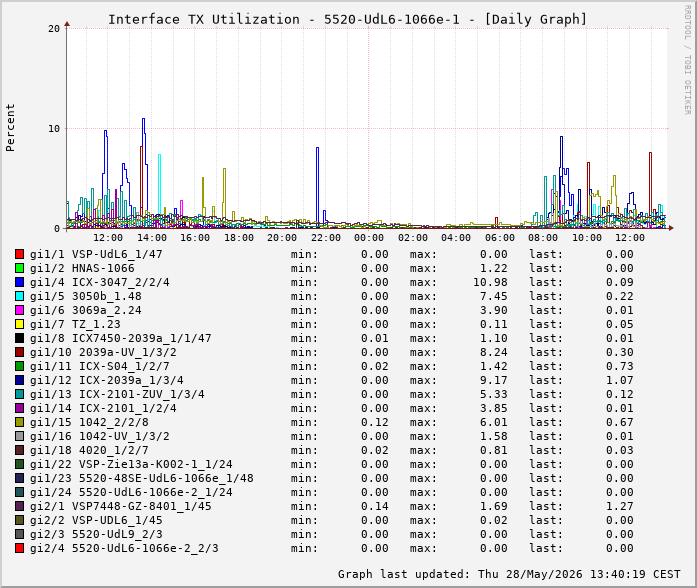The width and height of the screenshot is (697, 588).
Task: Click the olive swatch for gi1/15 1042_2/2/8
Action: coord(19,422)
